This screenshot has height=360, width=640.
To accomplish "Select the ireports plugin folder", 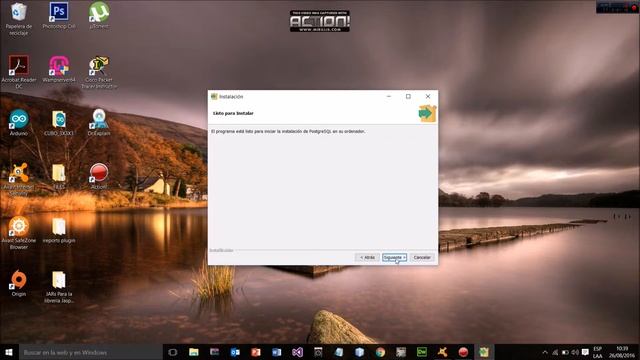I will coord(59,230).
